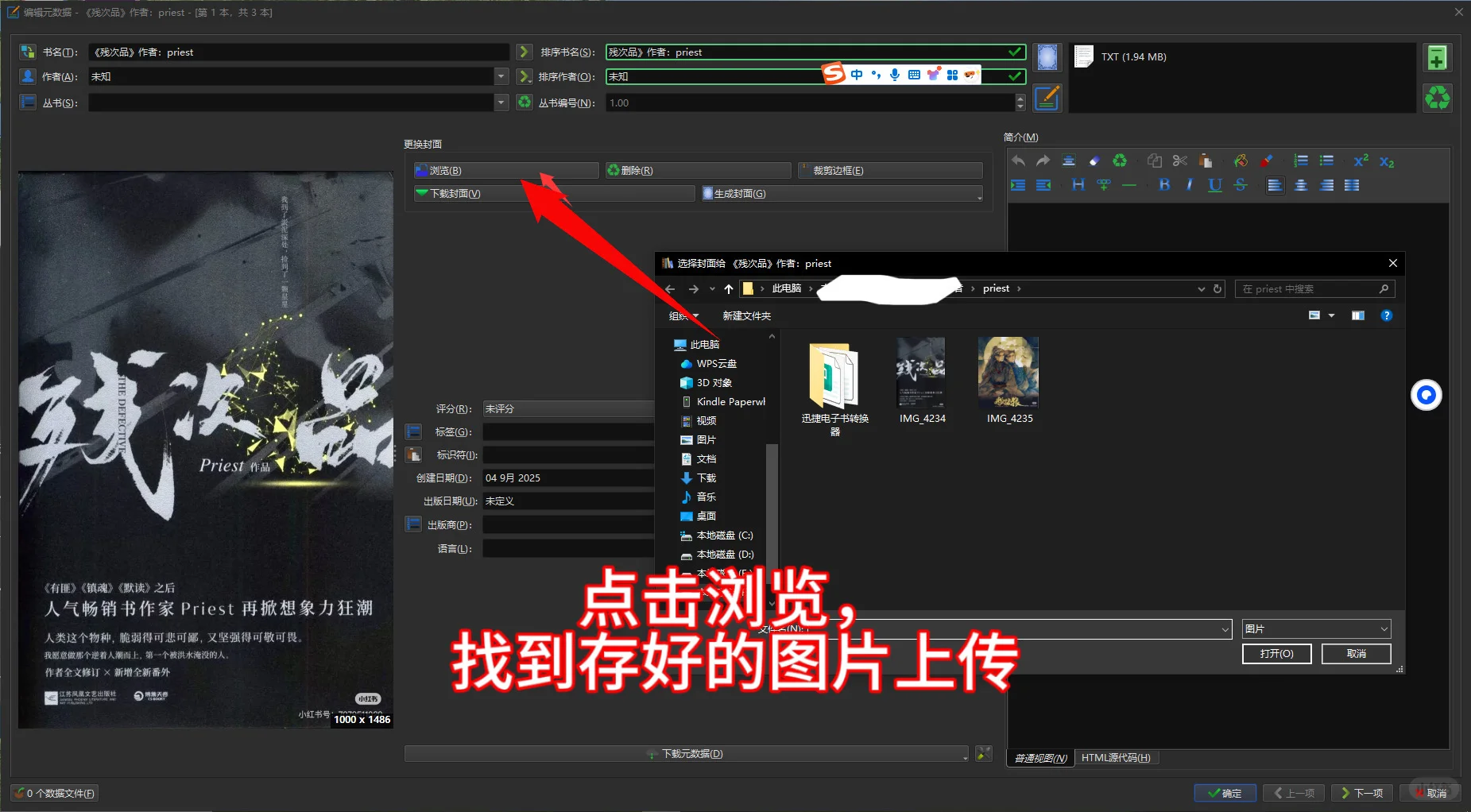1471x812 pixels.
Task: Click the recycle remove-format icon beside TXT
Action: tap(1437, 99)
